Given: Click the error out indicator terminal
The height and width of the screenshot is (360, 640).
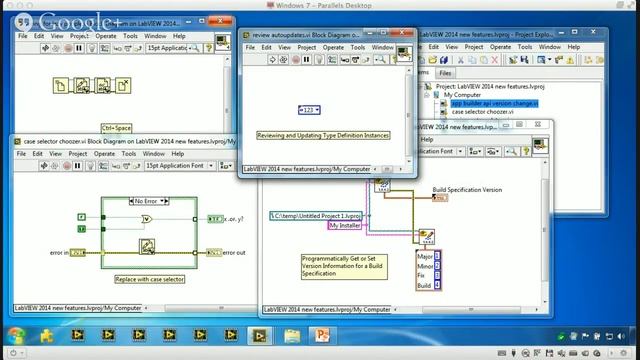Looking at the screenshot, I should (x=214, y=253).
